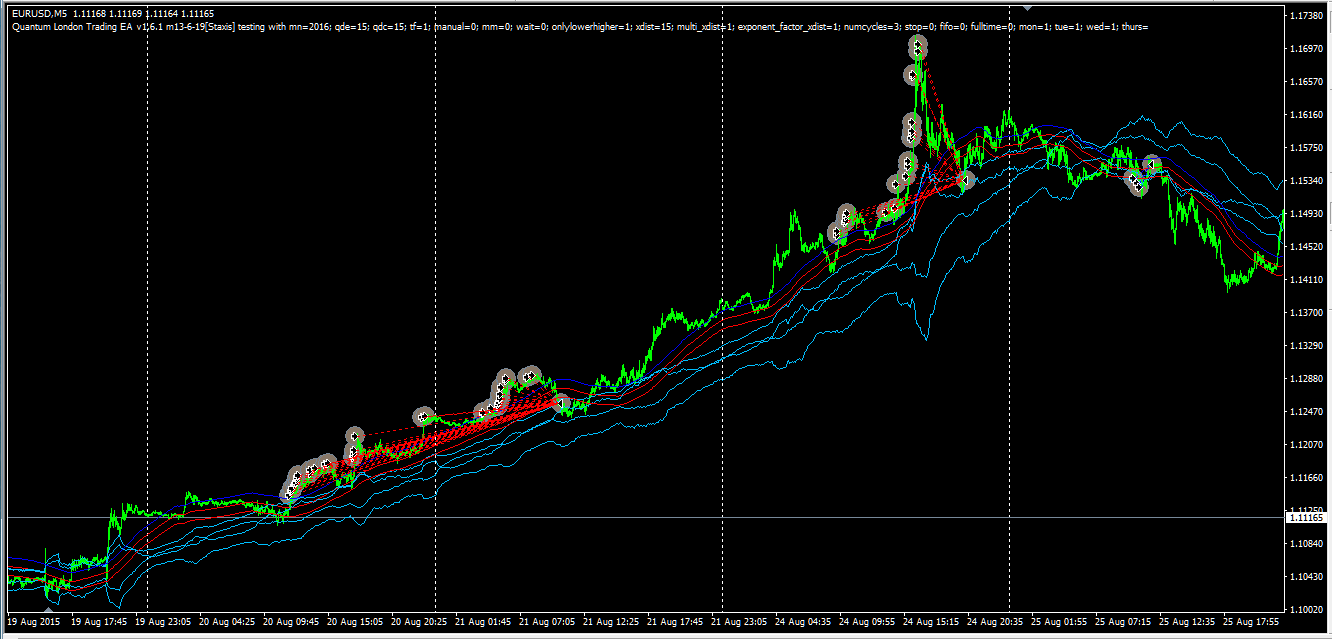Select the gray chart shift triangle on top edge
Image resolution: width=1332 pixels, height=639 pixels.
tap(1027, 7)
